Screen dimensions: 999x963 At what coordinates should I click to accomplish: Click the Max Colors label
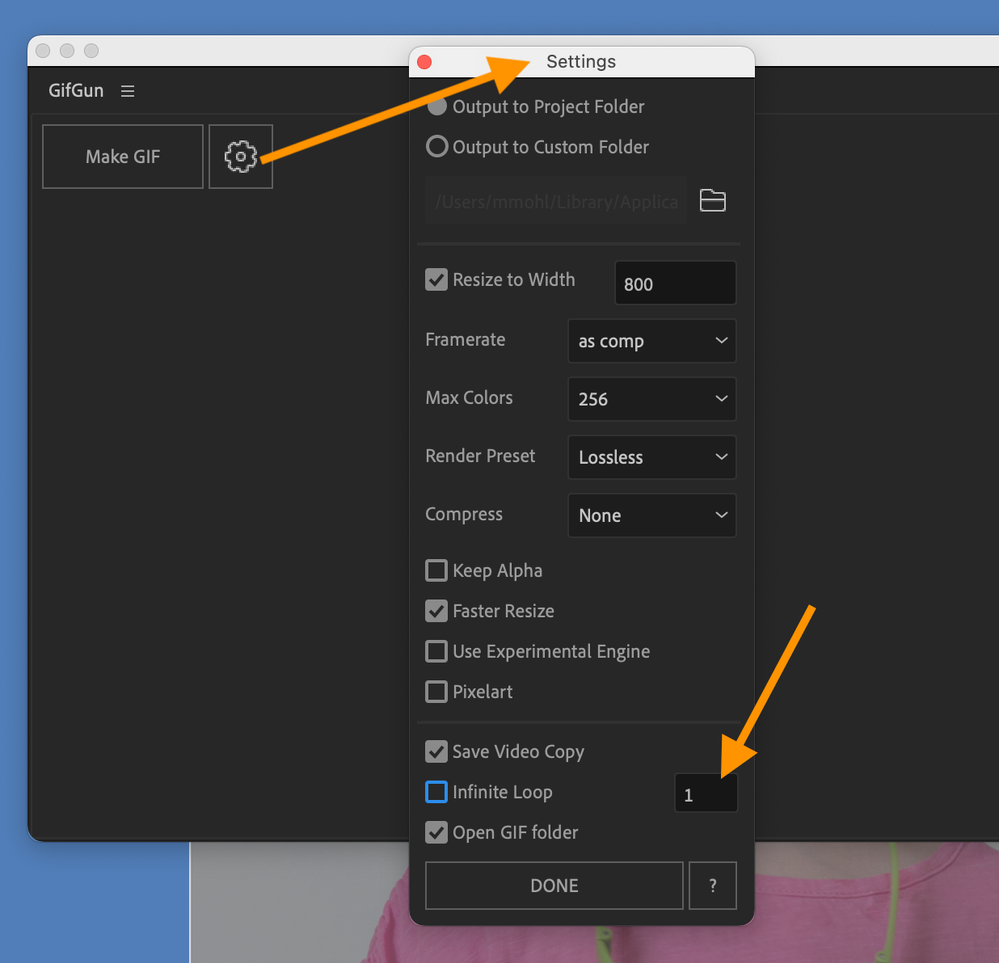[x=469, y=398]
